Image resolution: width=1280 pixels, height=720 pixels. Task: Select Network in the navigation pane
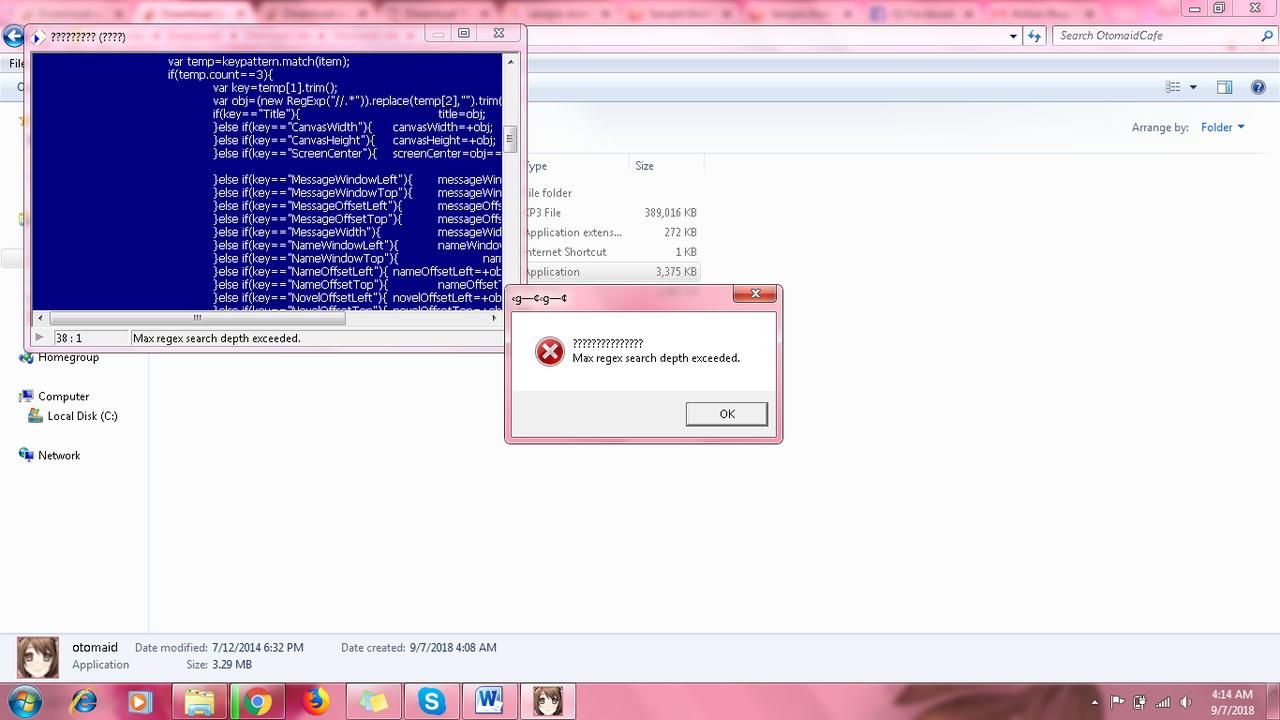click(59, 455)
